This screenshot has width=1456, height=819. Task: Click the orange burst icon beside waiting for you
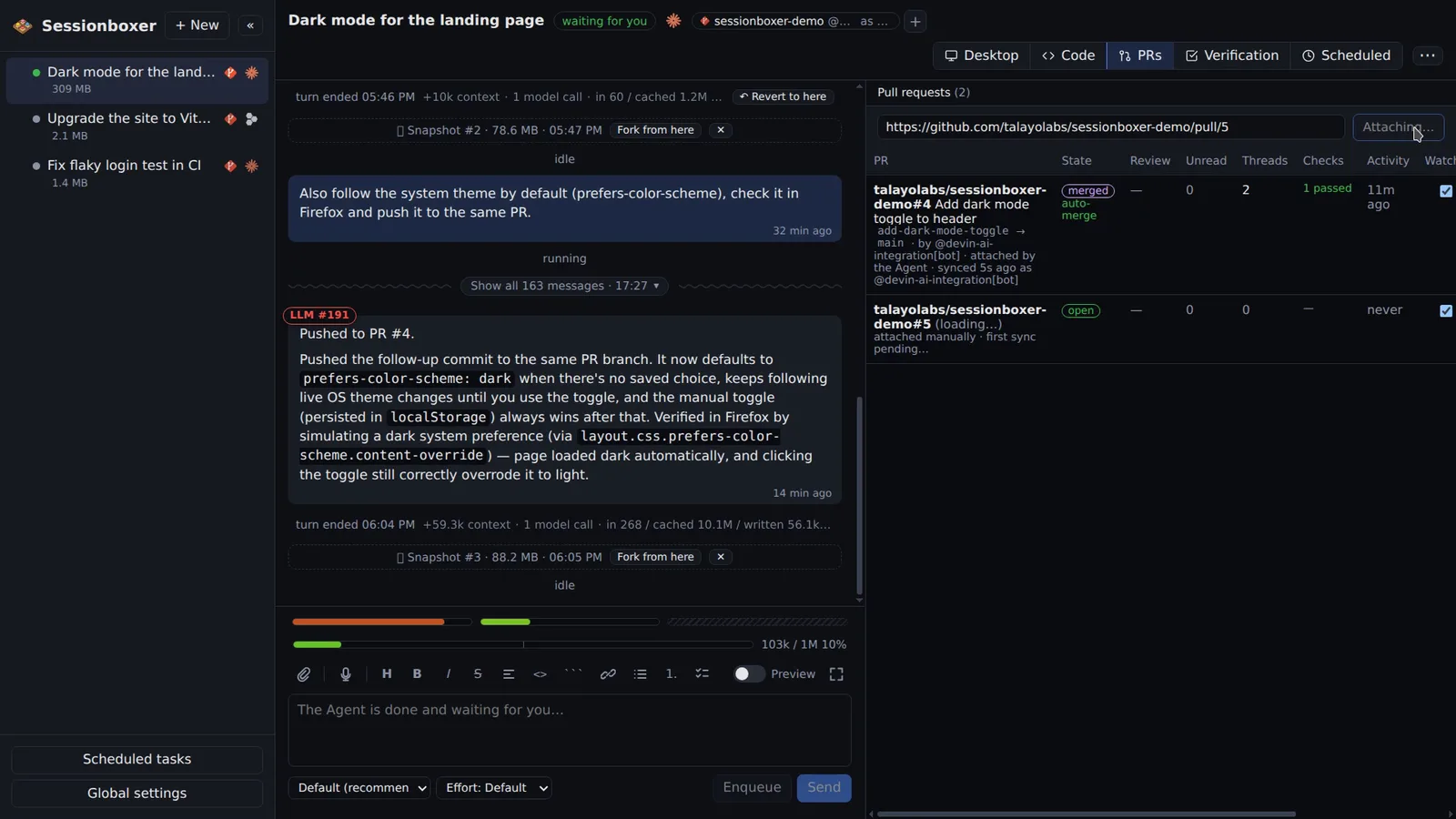coord(673,21)
